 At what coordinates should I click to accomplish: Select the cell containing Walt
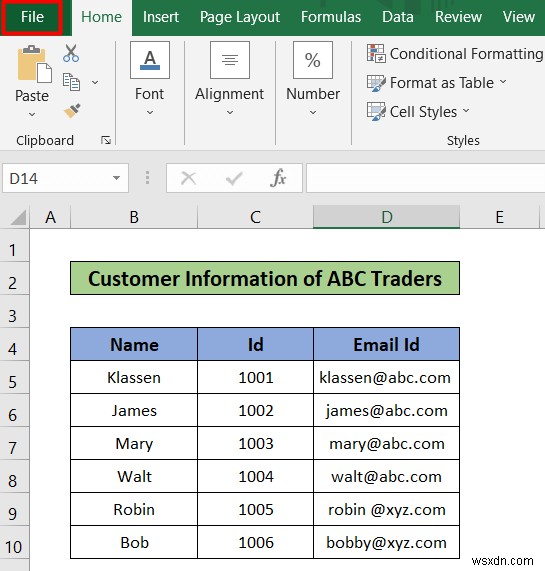[134, 476]
